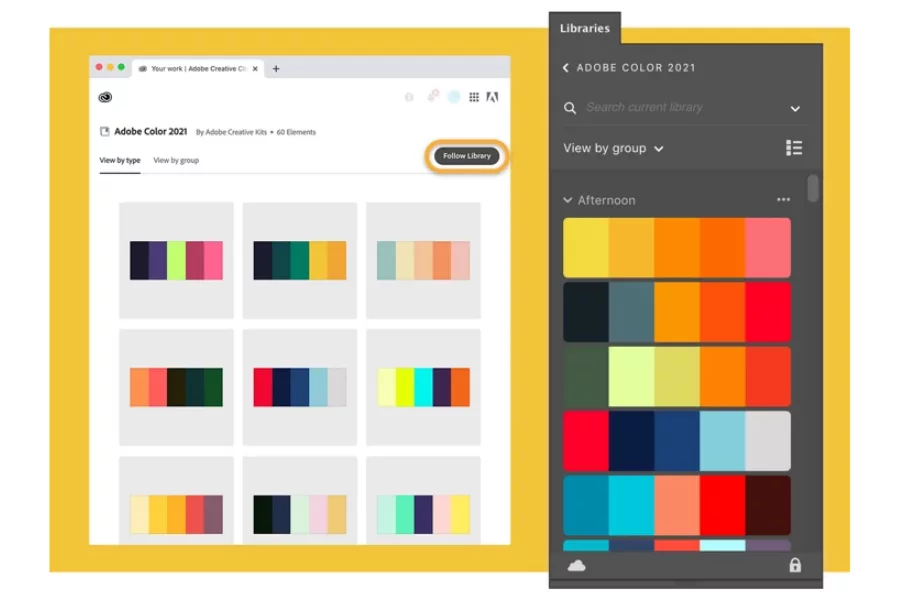Click the lock icon in Libraries footer
The width and height of the screenshot is (900, 600).
[x=795, y=565]
